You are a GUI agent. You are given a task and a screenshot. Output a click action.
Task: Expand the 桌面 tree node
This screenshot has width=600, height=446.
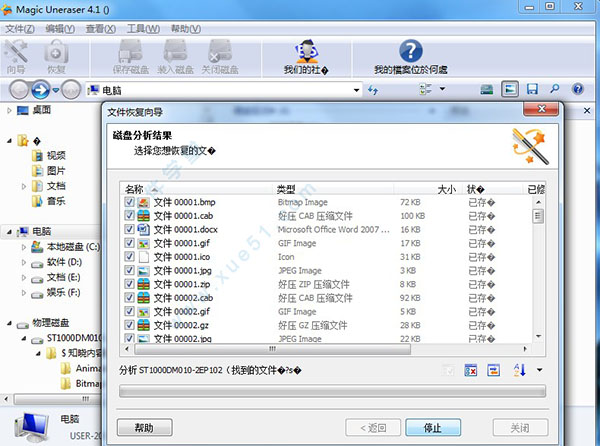click(9, 111)
